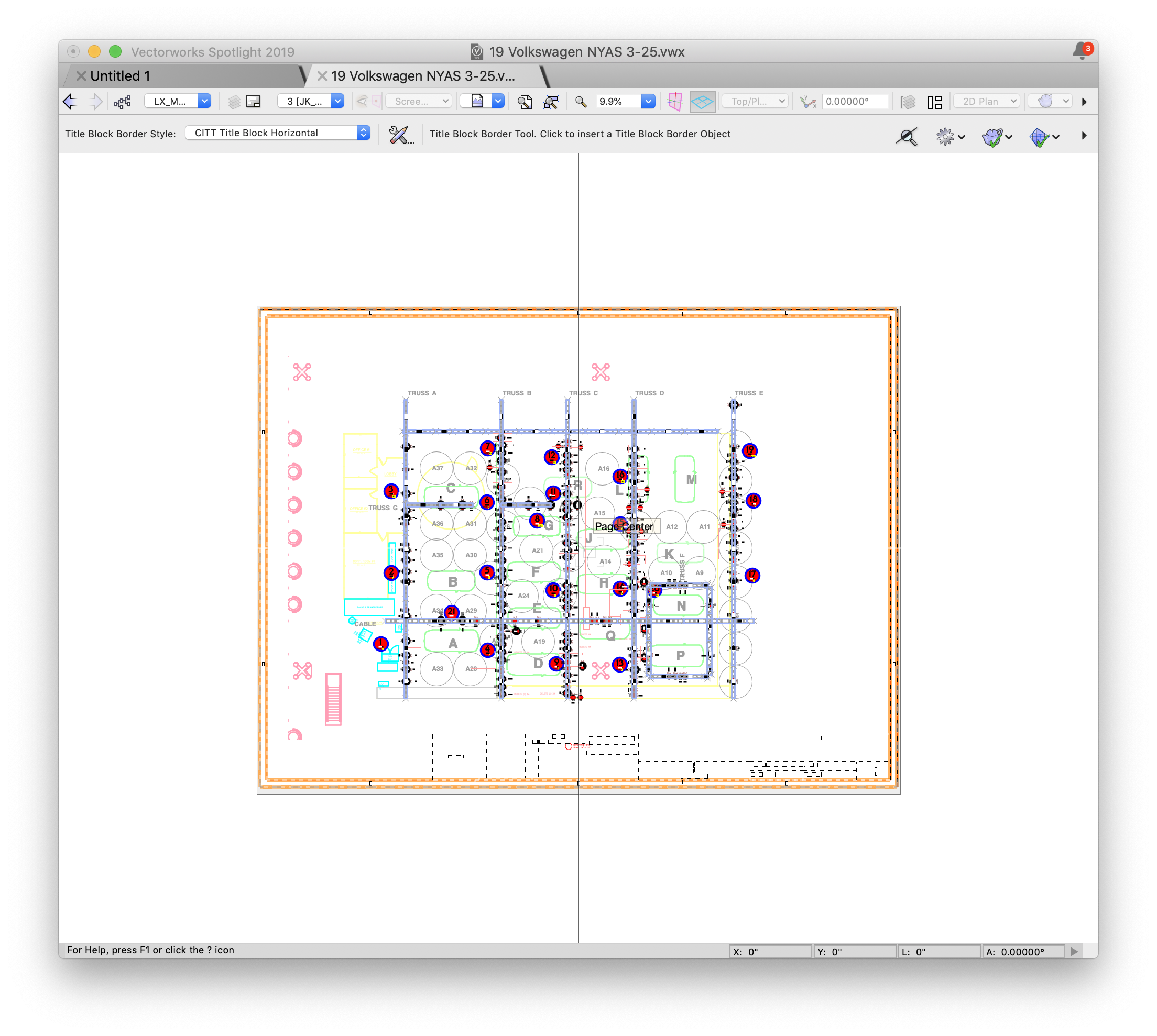Toggle the zoom line thickness icon
Screen dimensions: 1157x1036
(x=907, y=136)
